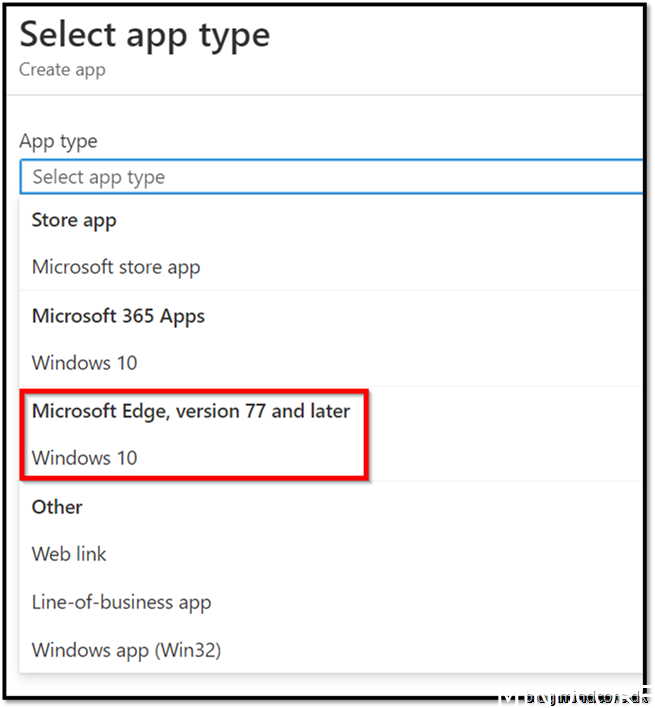Select Windows 10 under Microsoft Edge

85,458
